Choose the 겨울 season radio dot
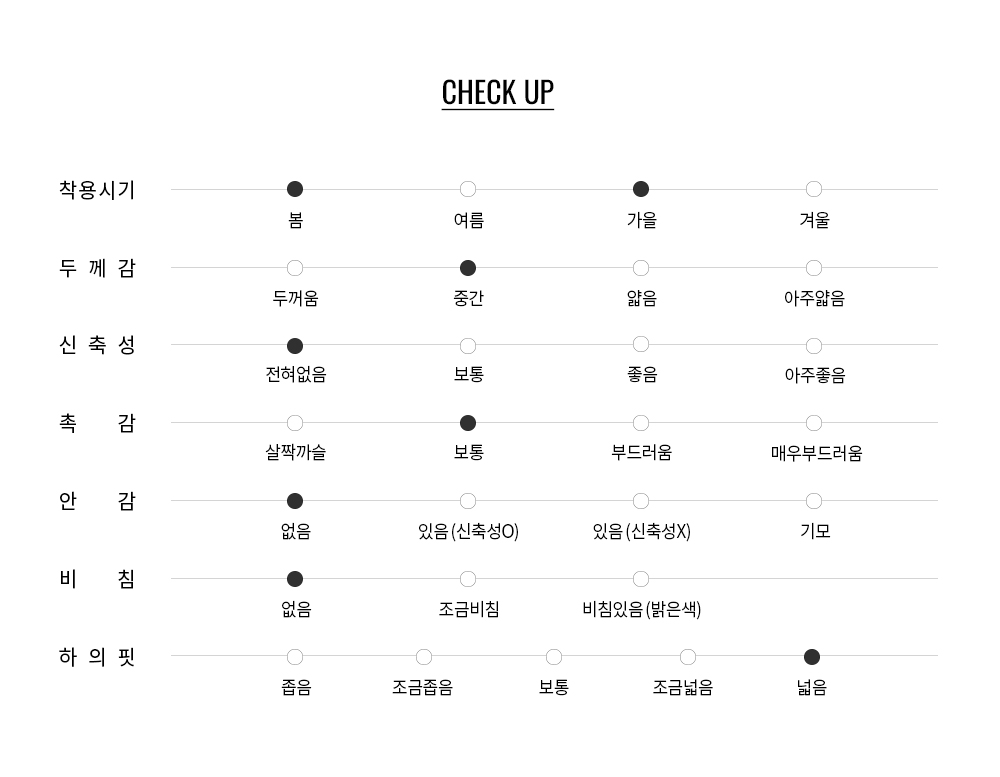 (x=814, y=189)
